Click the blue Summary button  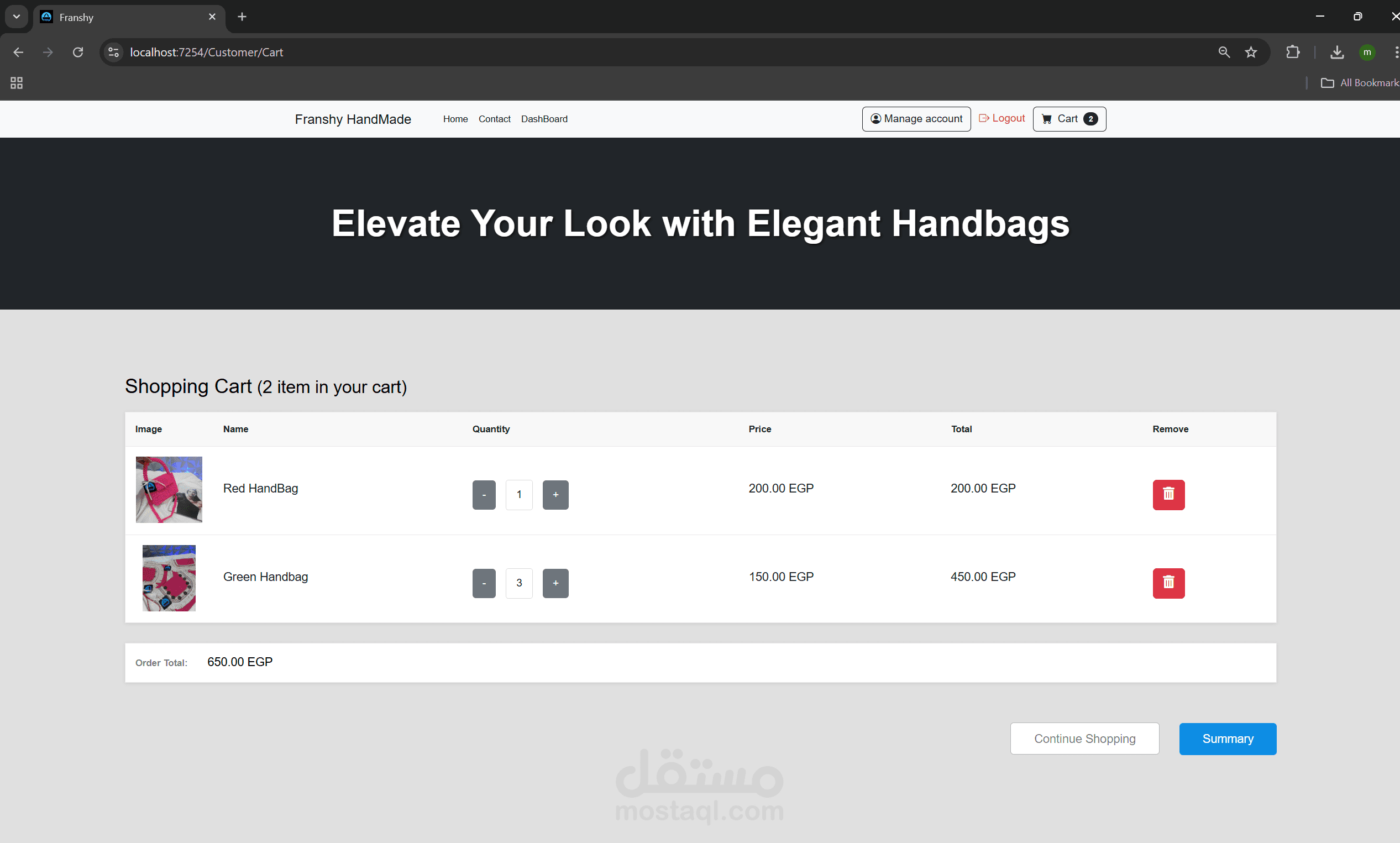pos(1228,739)
